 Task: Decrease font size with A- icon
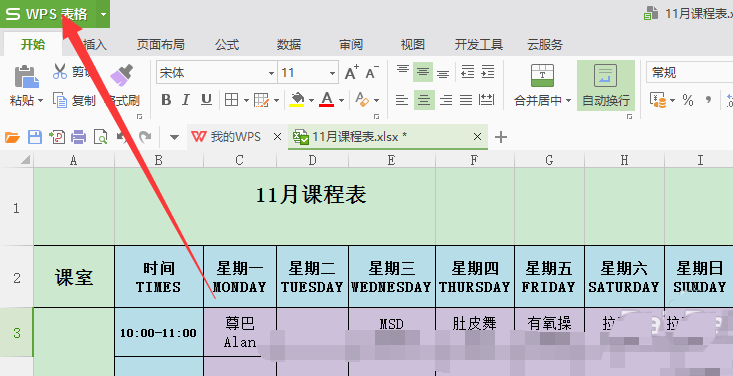click(372, 72)
